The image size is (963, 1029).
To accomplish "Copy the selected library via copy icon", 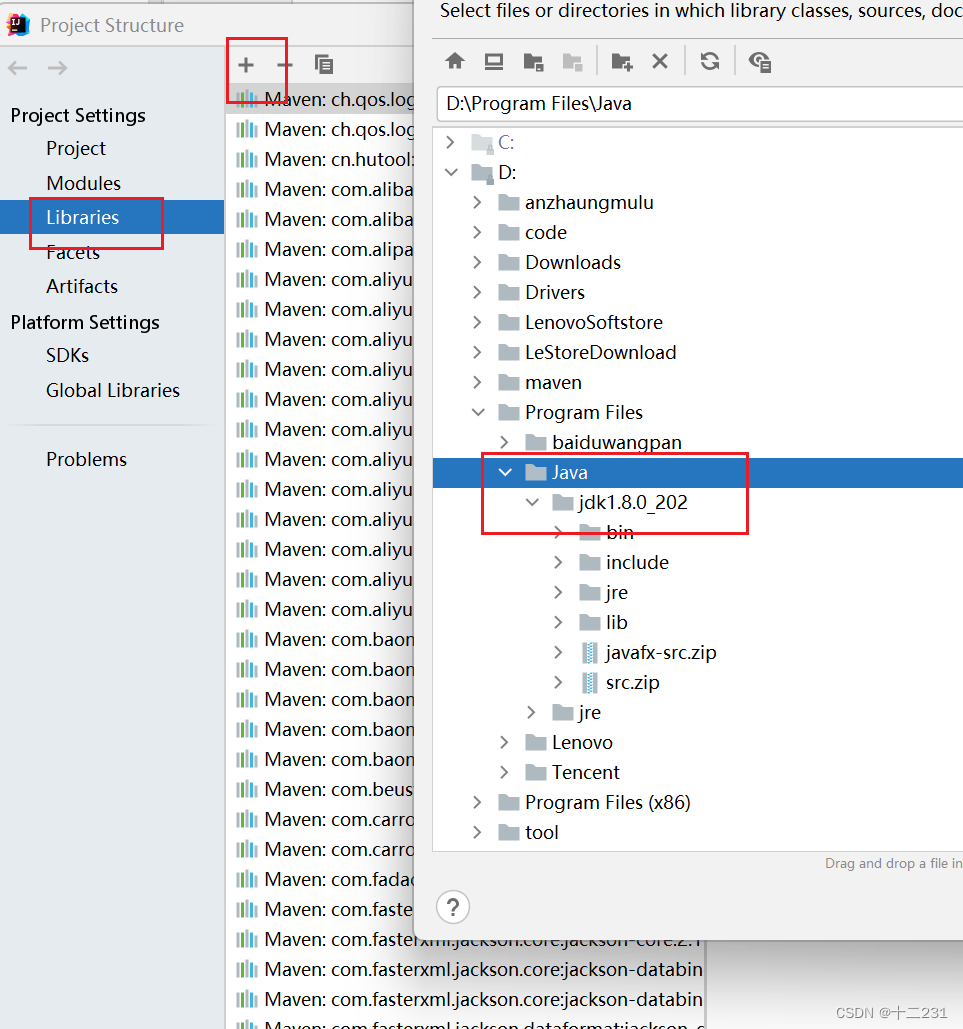I will pyautogui.click(x=323, y=63).
